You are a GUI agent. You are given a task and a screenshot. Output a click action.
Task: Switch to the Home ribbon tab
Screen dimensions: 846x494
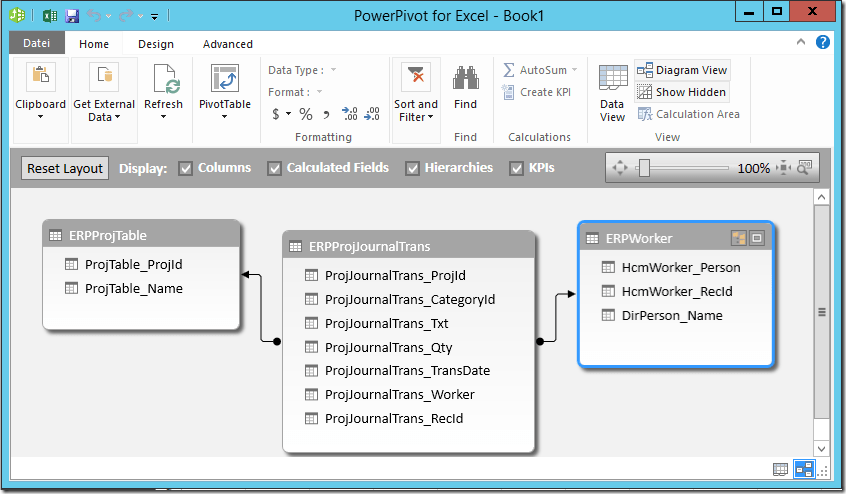94,44
